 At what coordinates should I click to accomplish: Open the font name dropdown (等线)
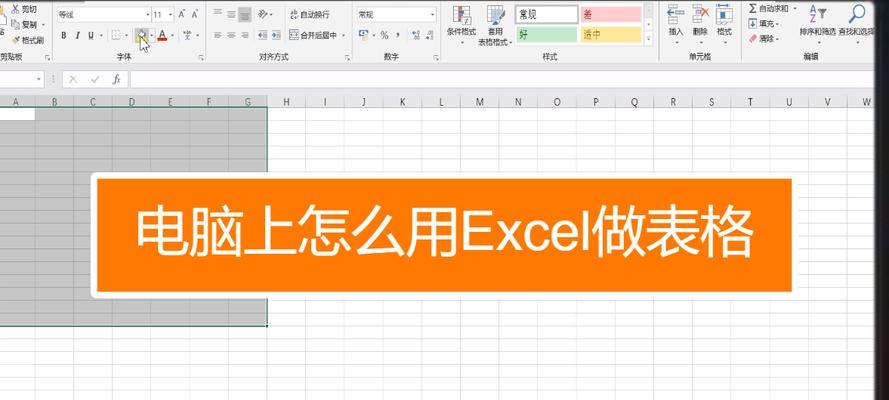[x=148, y=15]
